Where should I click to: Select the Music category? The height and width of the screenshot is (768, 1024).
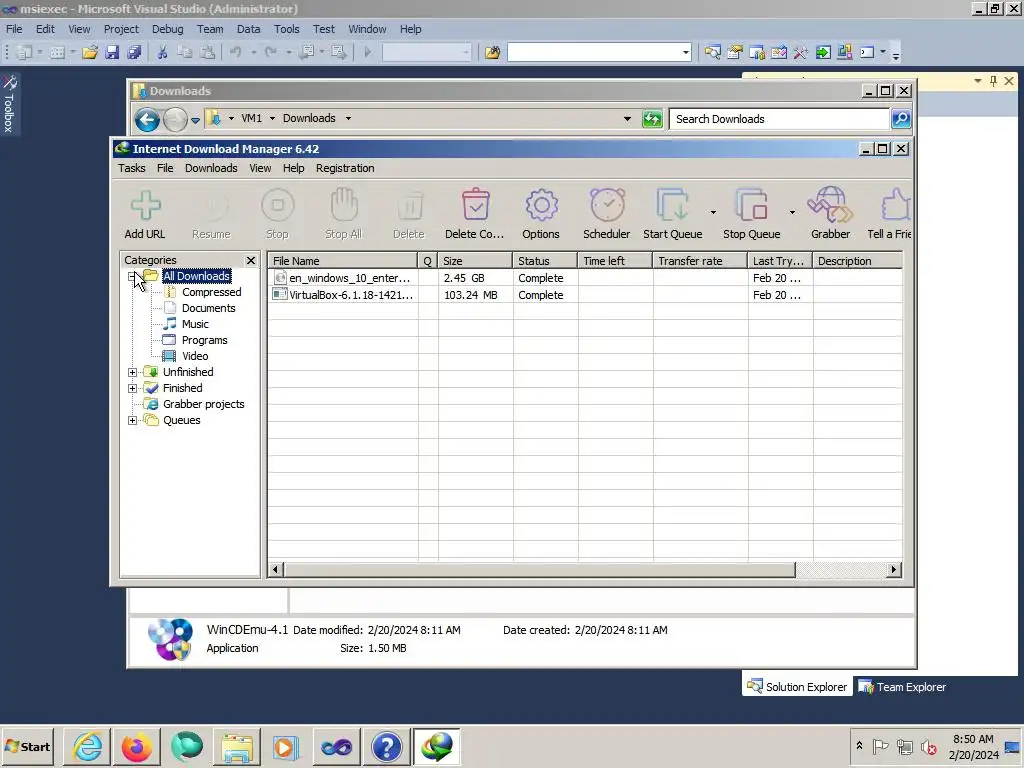pos(195,324)
